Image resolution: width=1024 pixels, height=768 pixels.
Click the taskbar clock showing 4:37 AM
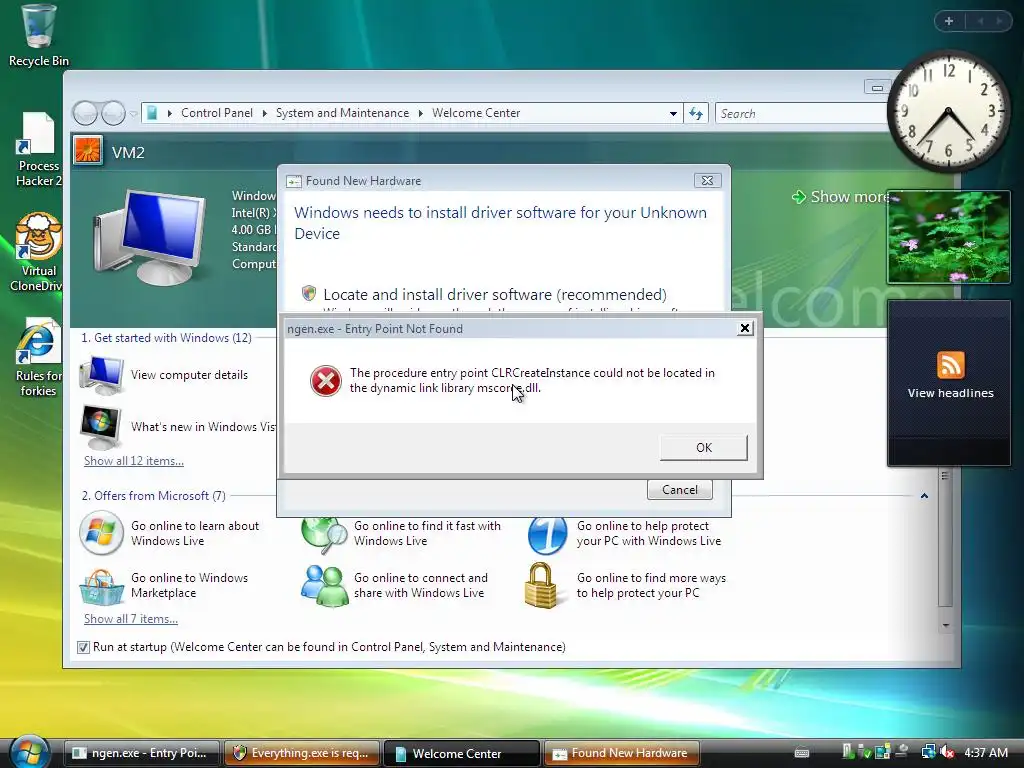click(986, 752)
